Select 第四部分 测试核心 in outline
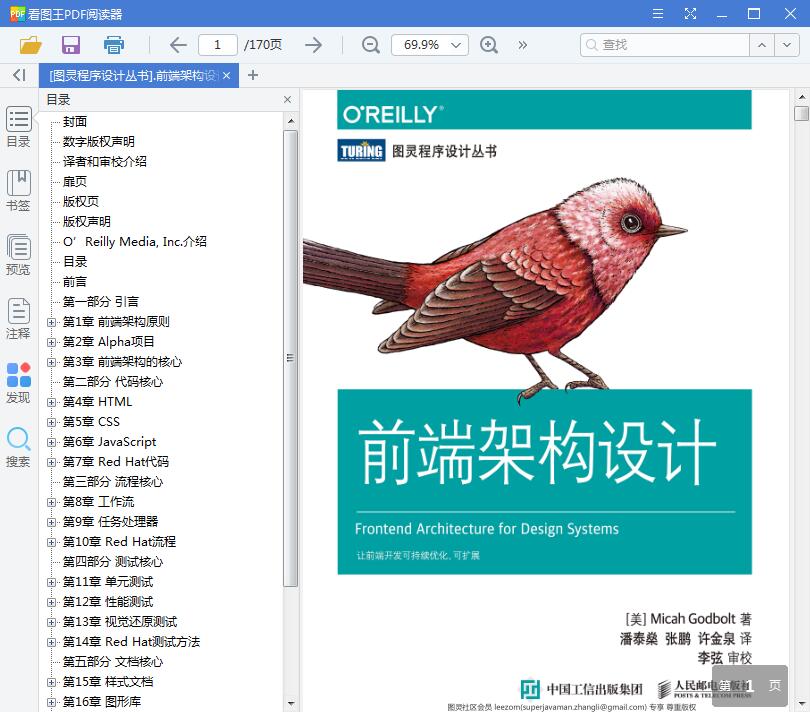 click(x=113, y=562)
